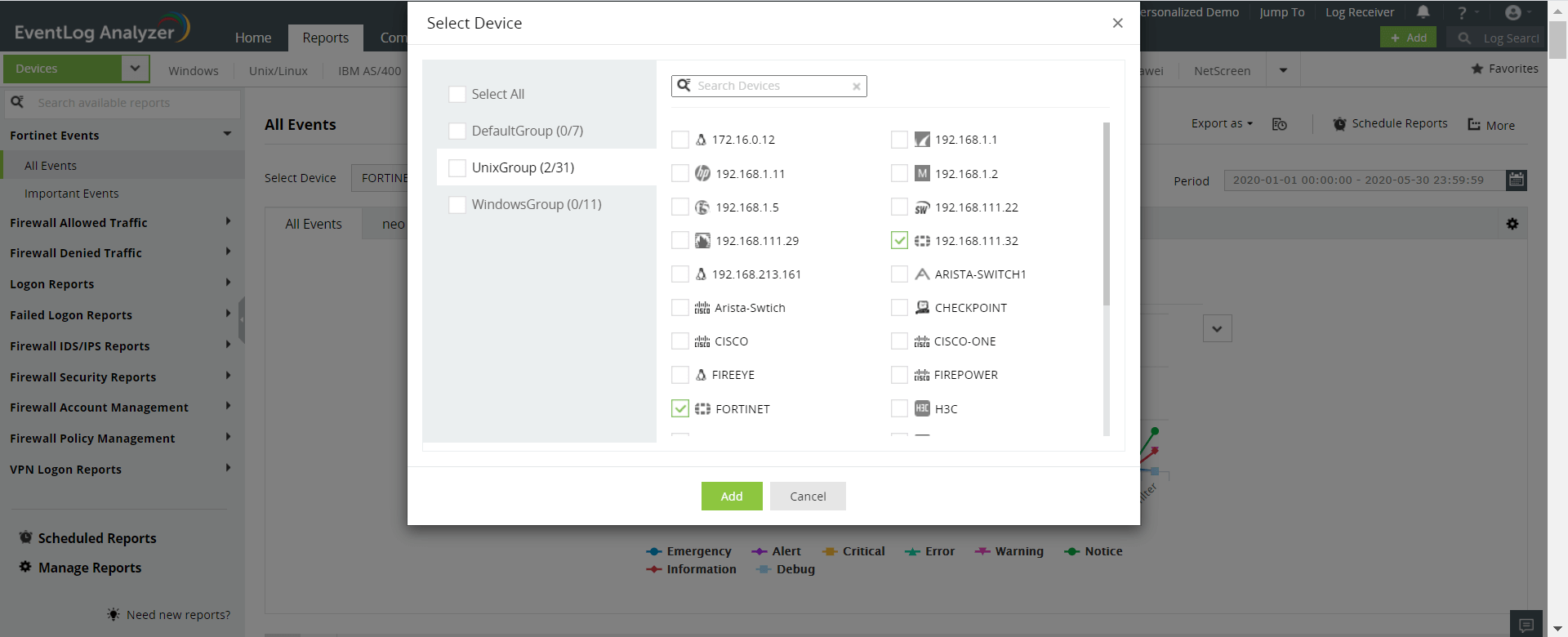This screenshot has height=637, width=1568.
Task: Open the report settings gear
Action: 1512,224
